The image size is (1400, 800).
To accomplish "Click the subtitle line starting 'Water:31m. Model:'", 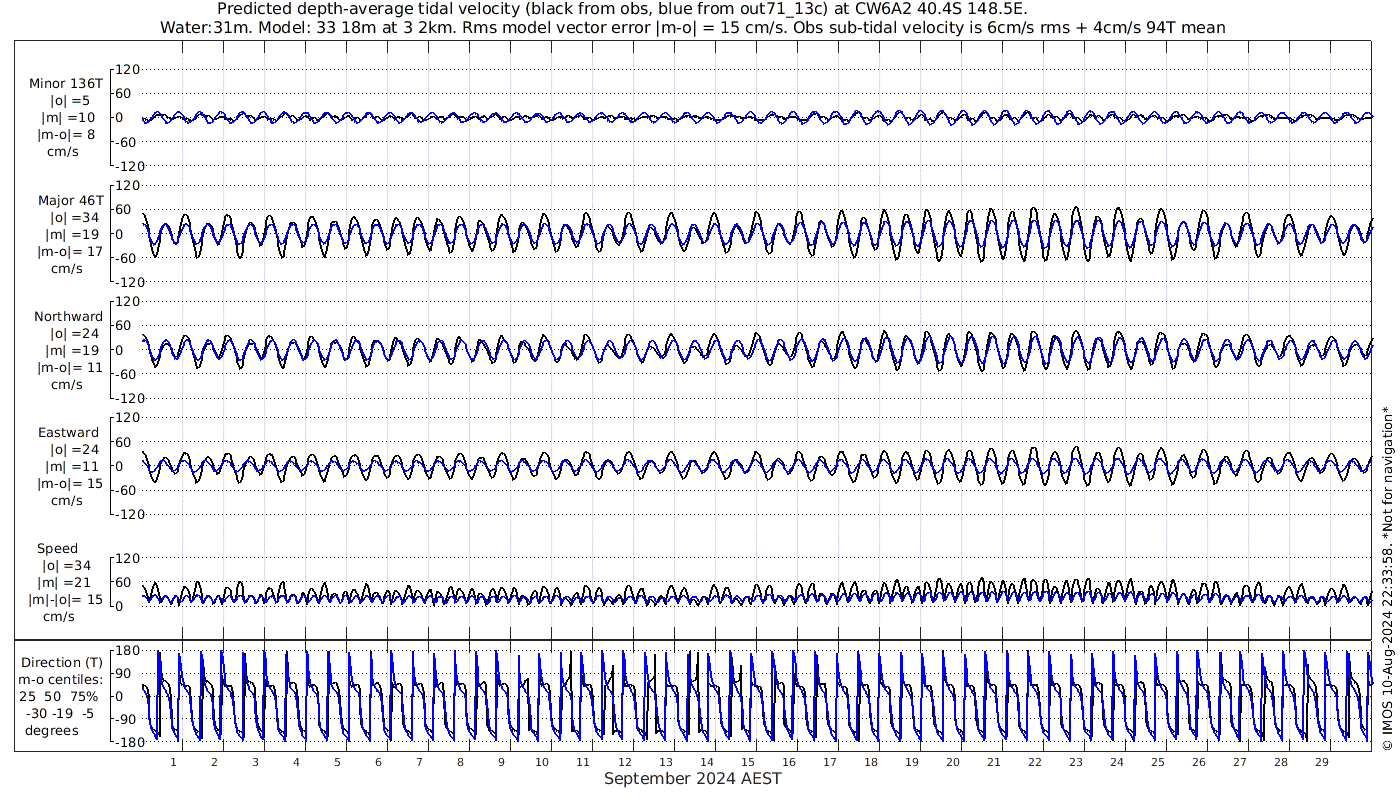I will 692,27.
